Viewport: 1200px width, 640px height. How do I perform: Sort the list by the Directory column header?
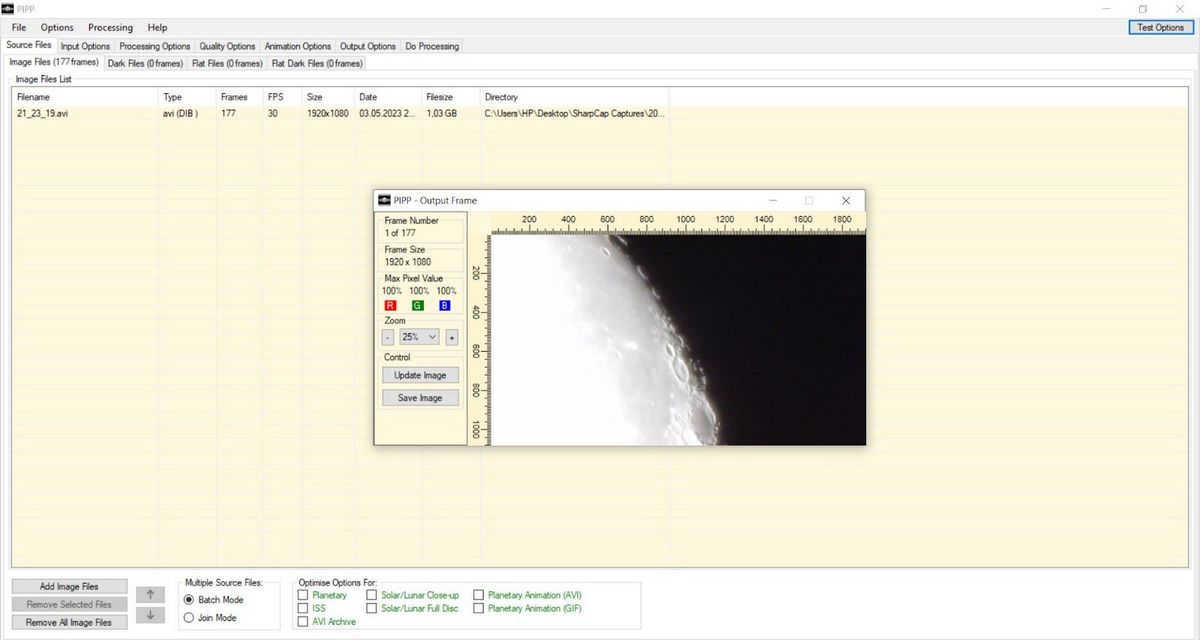(574, 97)
